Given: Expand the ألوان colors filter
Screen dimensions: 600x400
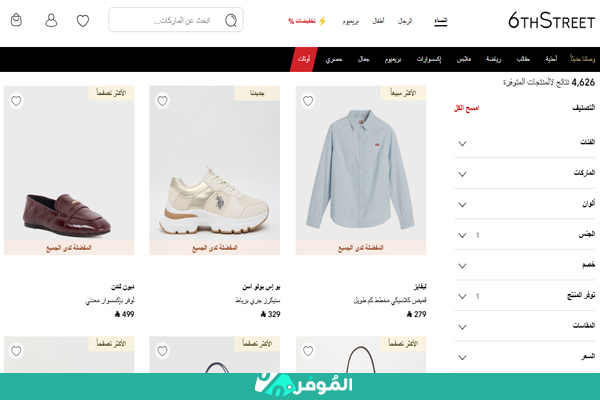Looking at the screenshot, I should click(x=524, y=204).
